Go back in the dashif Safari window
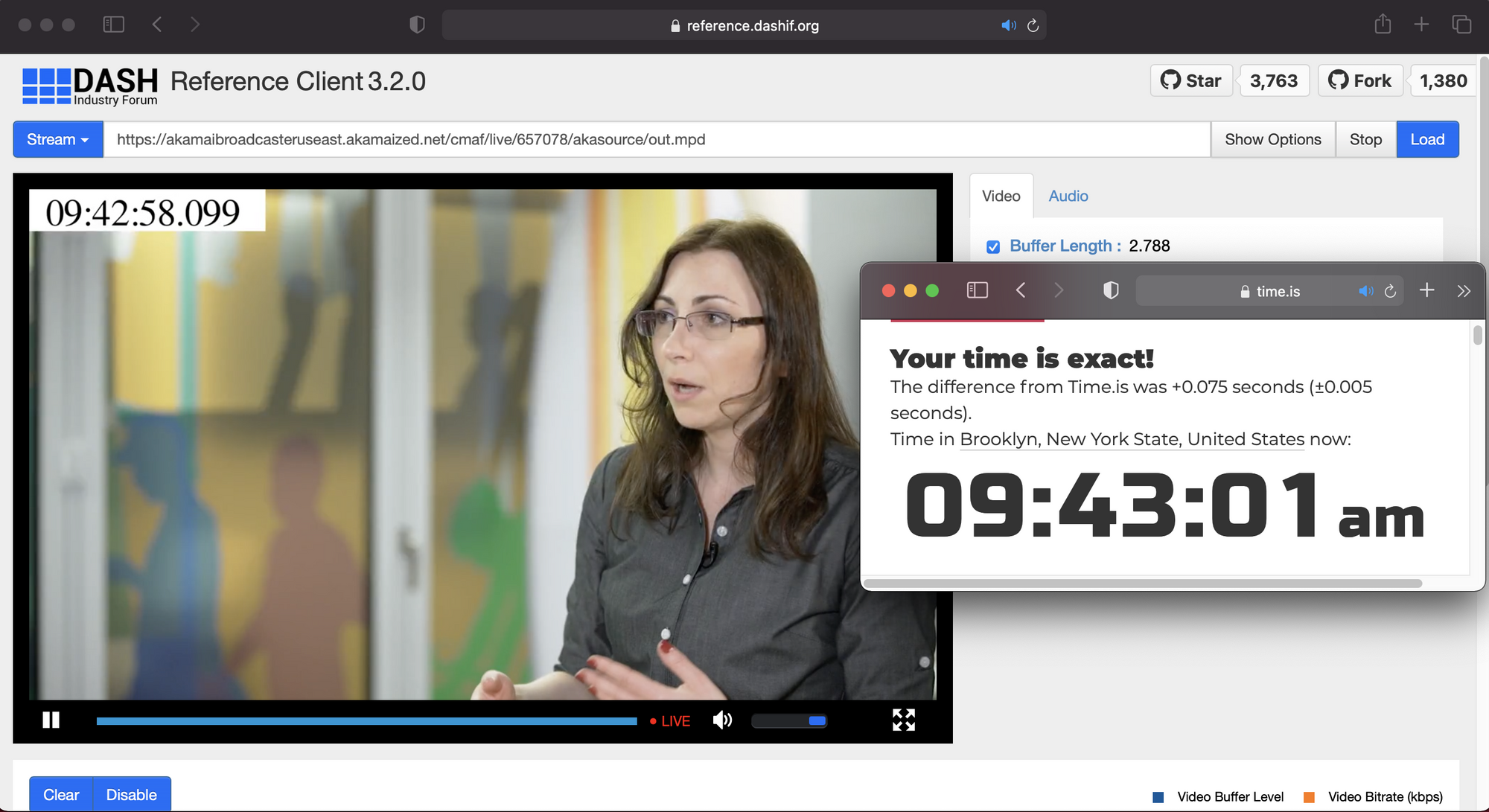The height and width of the screenshot is (812, 1489). 156,25
